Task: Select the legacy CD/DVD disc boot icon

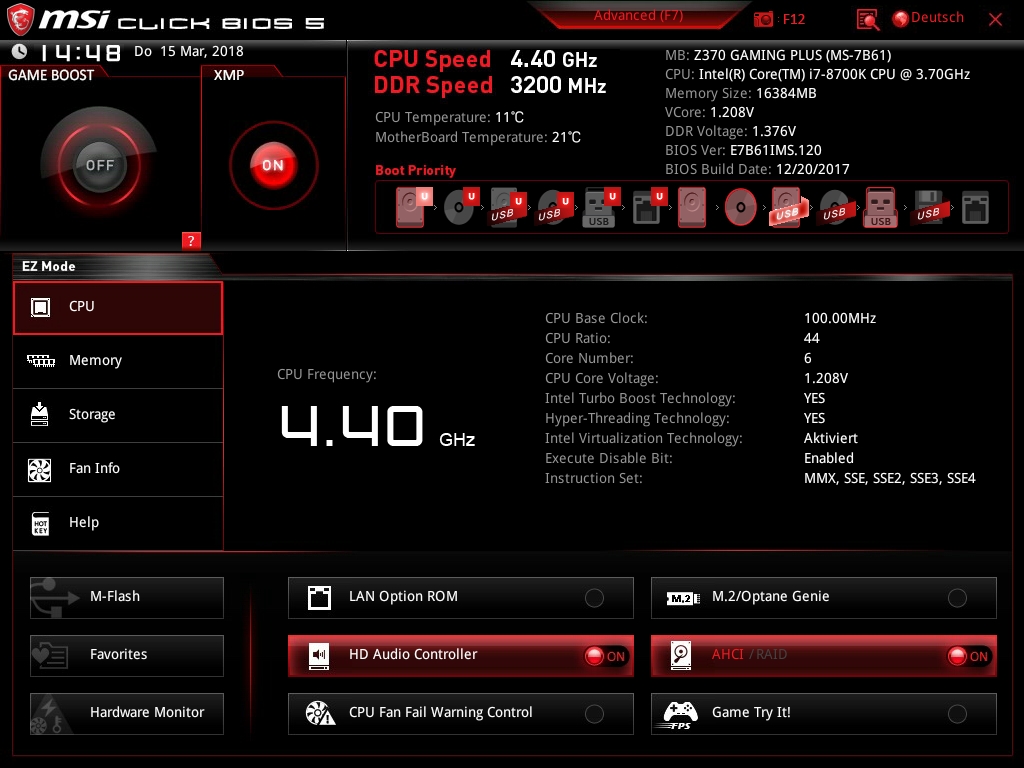Action: [740, 207]
